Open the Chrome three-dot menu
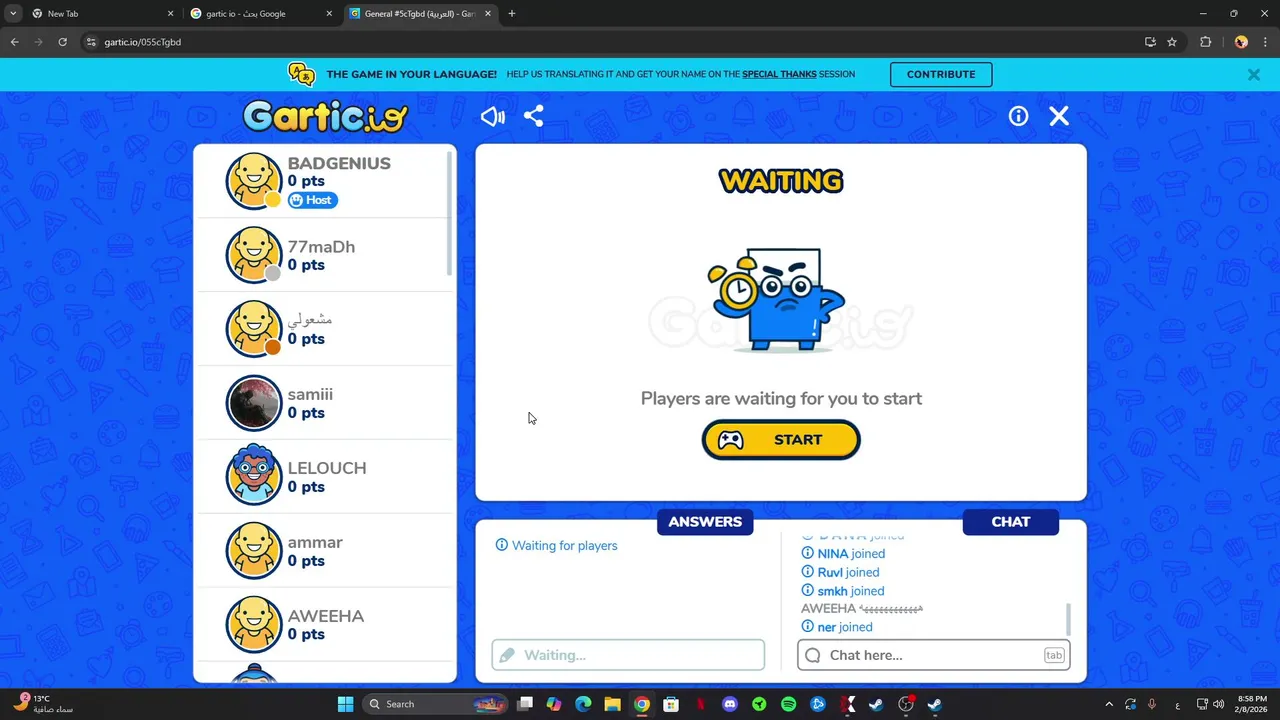The width and height of the screenshot is (1280, 720). click(x=1265, y=42)
